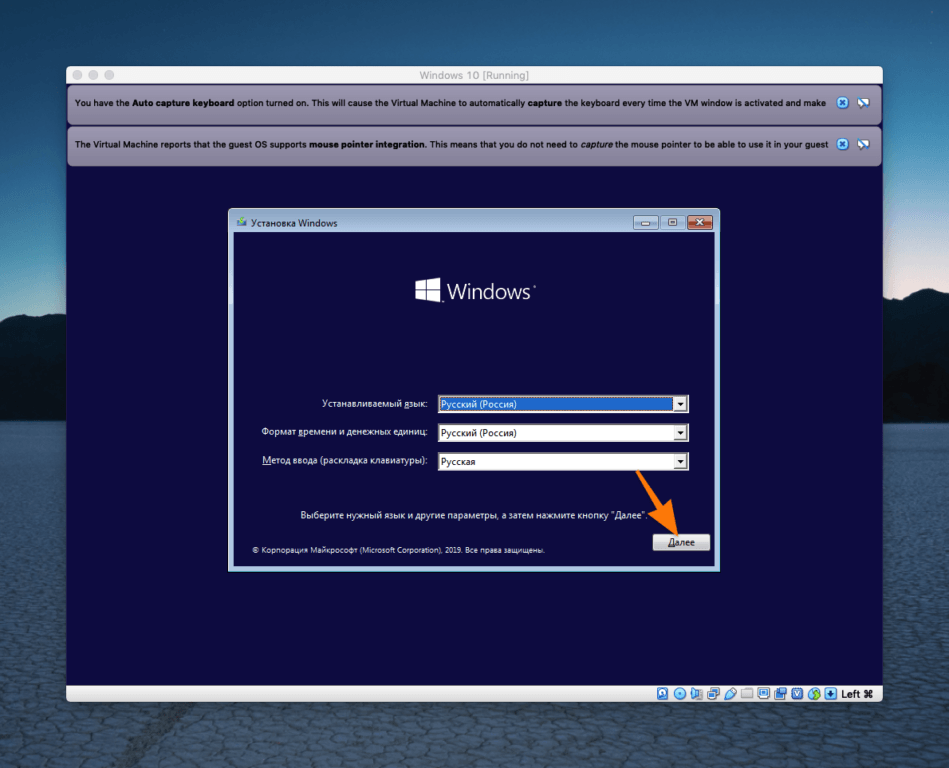
Task: Click the Left ⌘ host key indicator
Action: point(857,694)
